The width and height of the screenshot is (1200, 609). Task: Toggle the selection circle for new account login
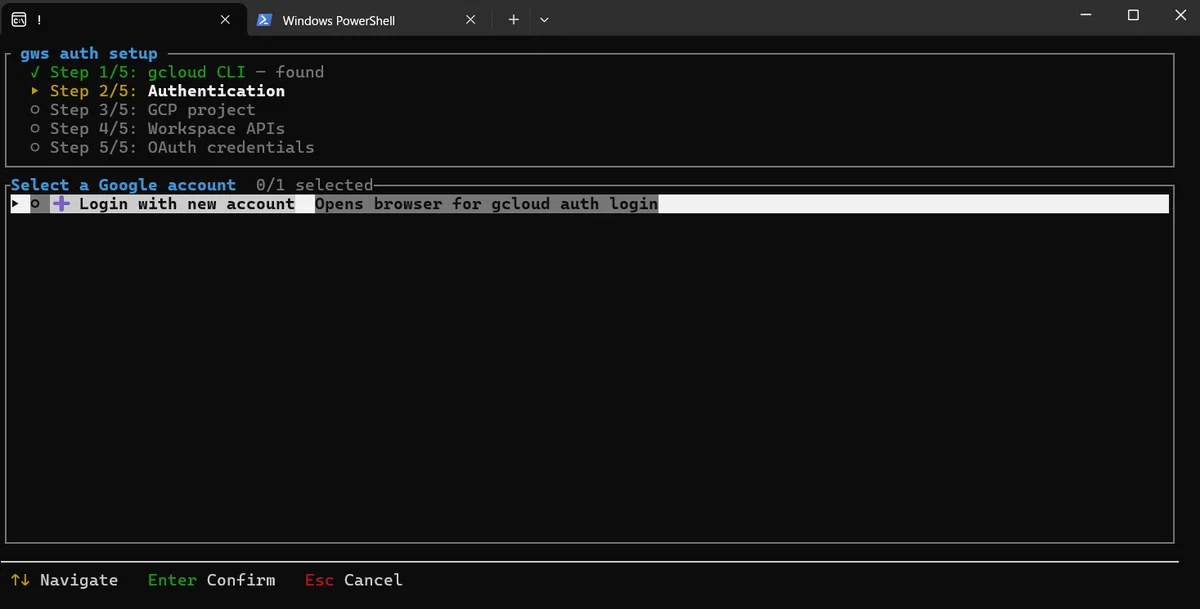tap(35, 204)
